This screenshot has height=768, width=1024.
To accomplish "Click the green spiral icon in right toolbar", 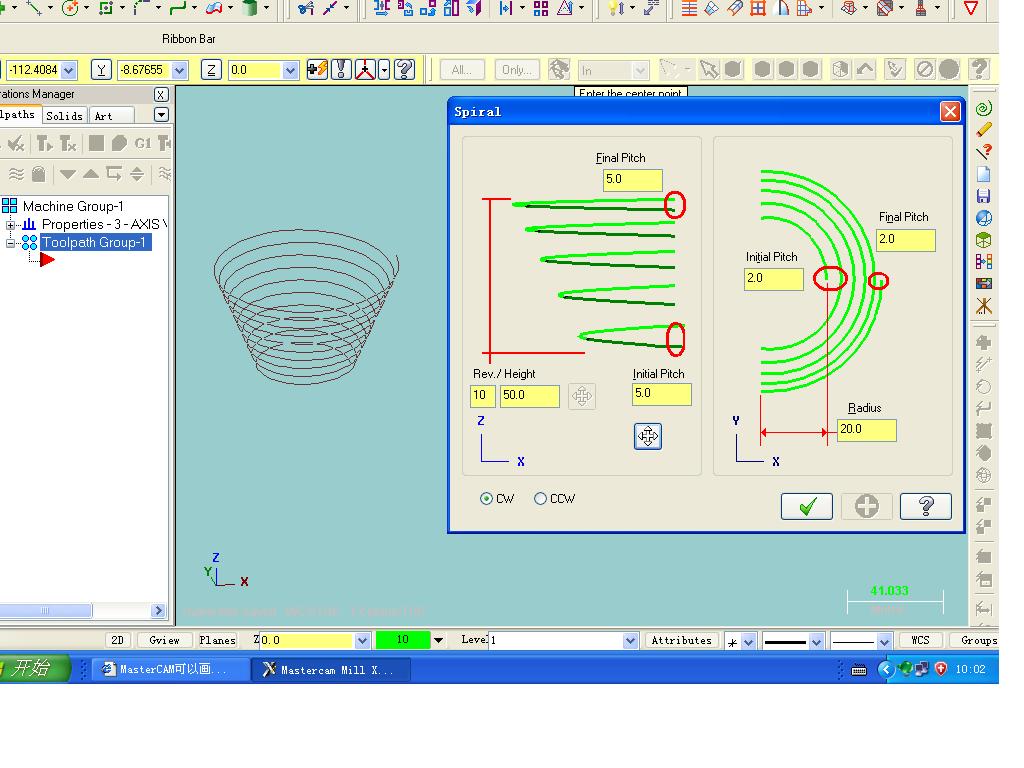I will (x=984, y=108).
